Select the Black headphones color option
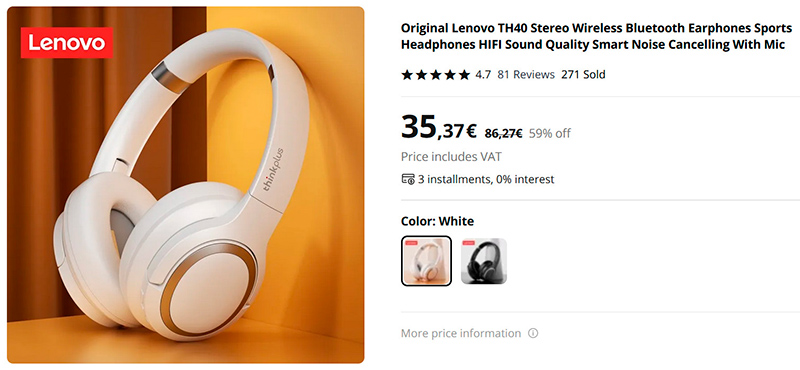Image resolution: width=800 pixels, height=370 pixels. click(x=484, y=261)
